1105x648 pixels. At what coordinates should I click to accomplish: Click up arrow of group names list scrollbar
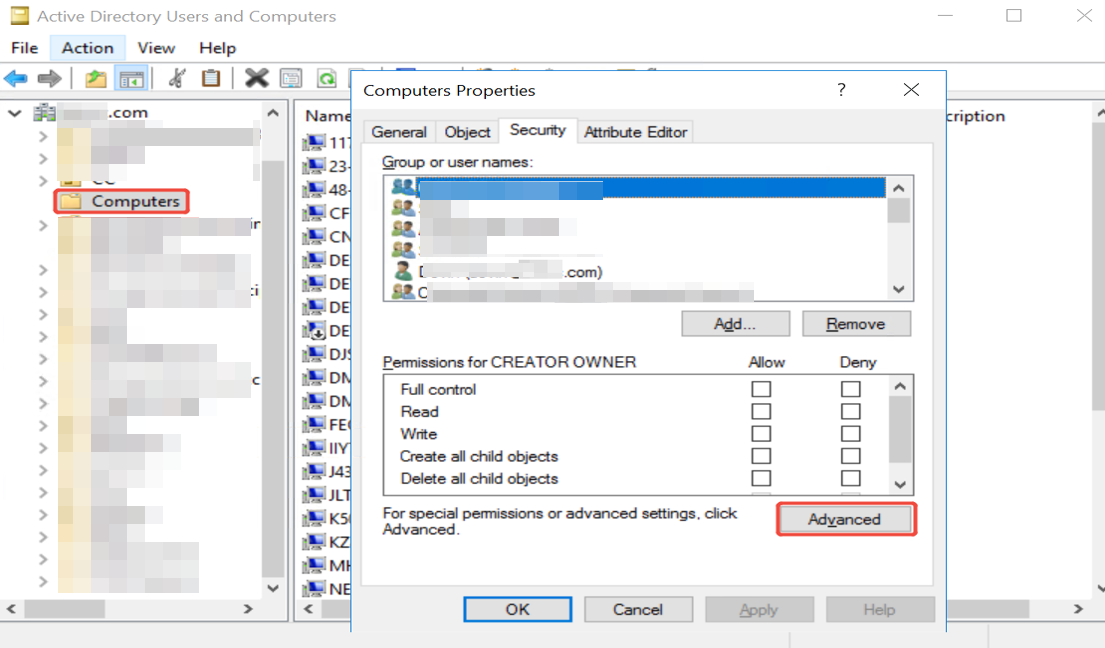click(x=899, y=188)
